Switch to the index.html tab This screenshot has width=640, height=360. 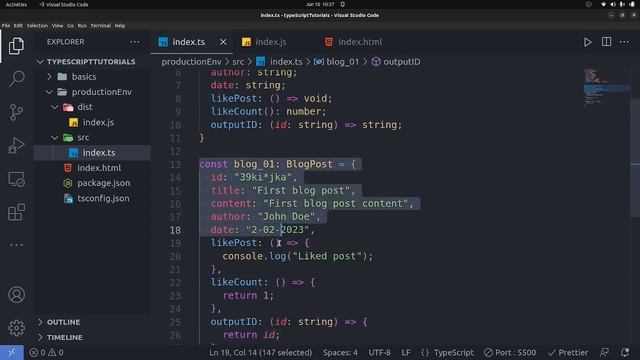[x=360, y=42]
